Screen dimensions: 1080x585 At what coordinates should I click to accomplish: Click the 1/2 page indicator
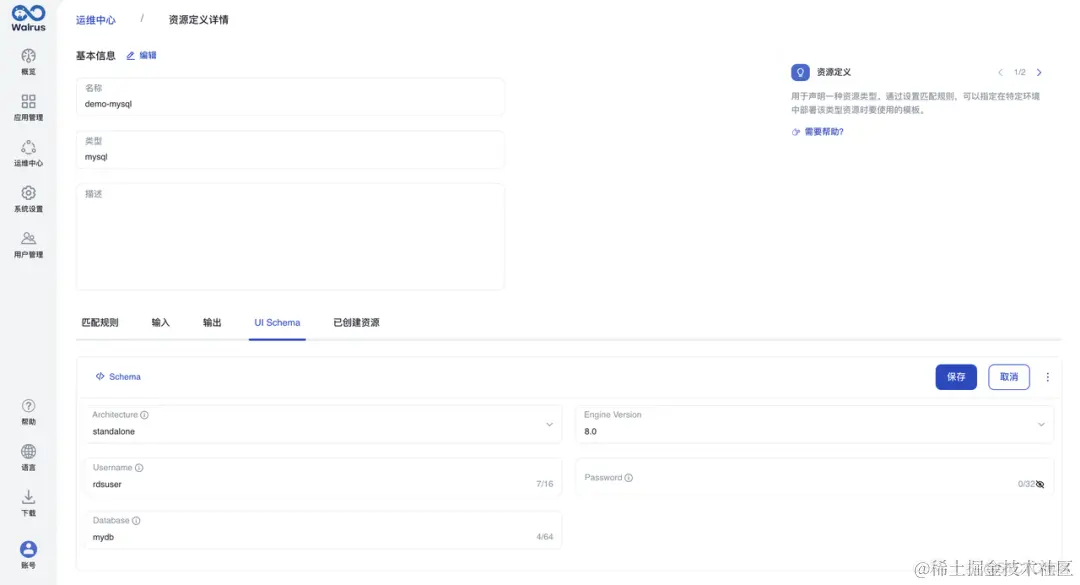point(1019,72)
